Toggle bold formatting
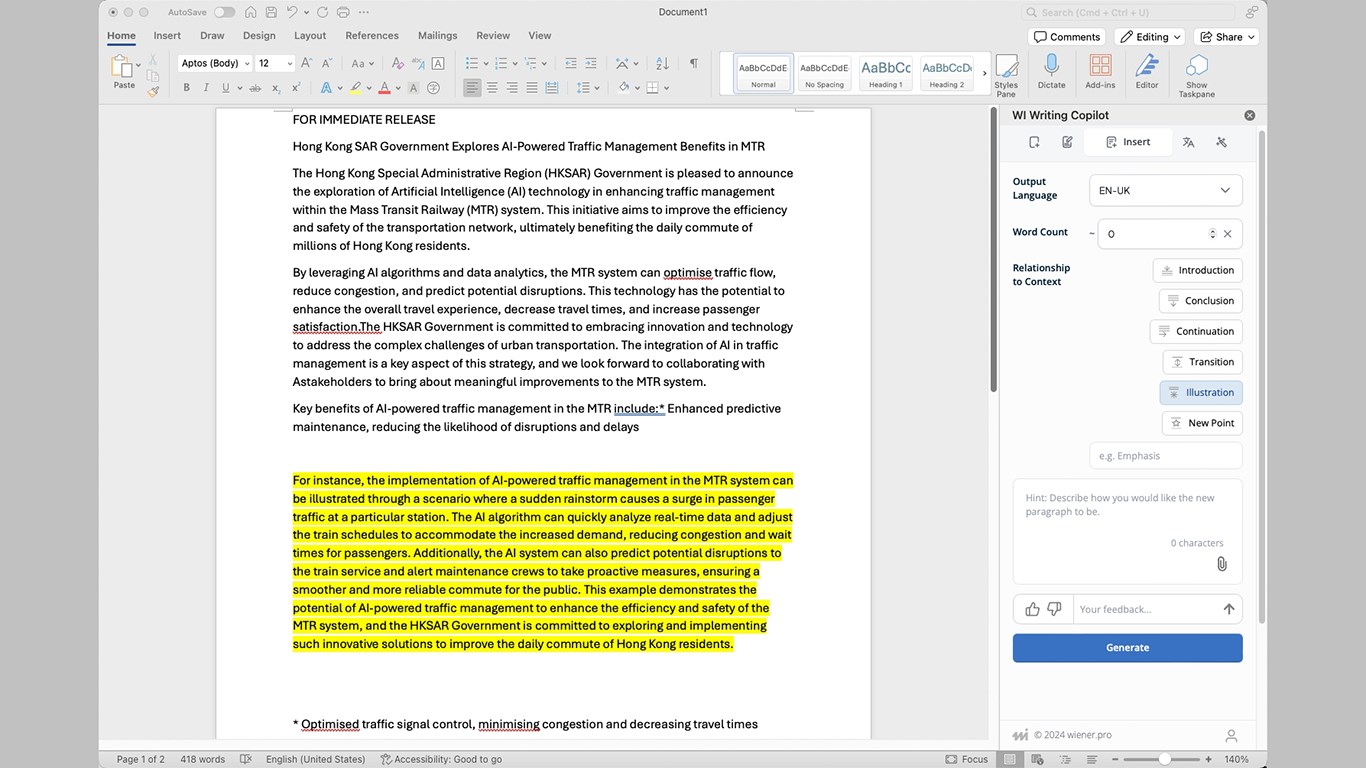This screenshot has width=1366, height=768. 186,88
